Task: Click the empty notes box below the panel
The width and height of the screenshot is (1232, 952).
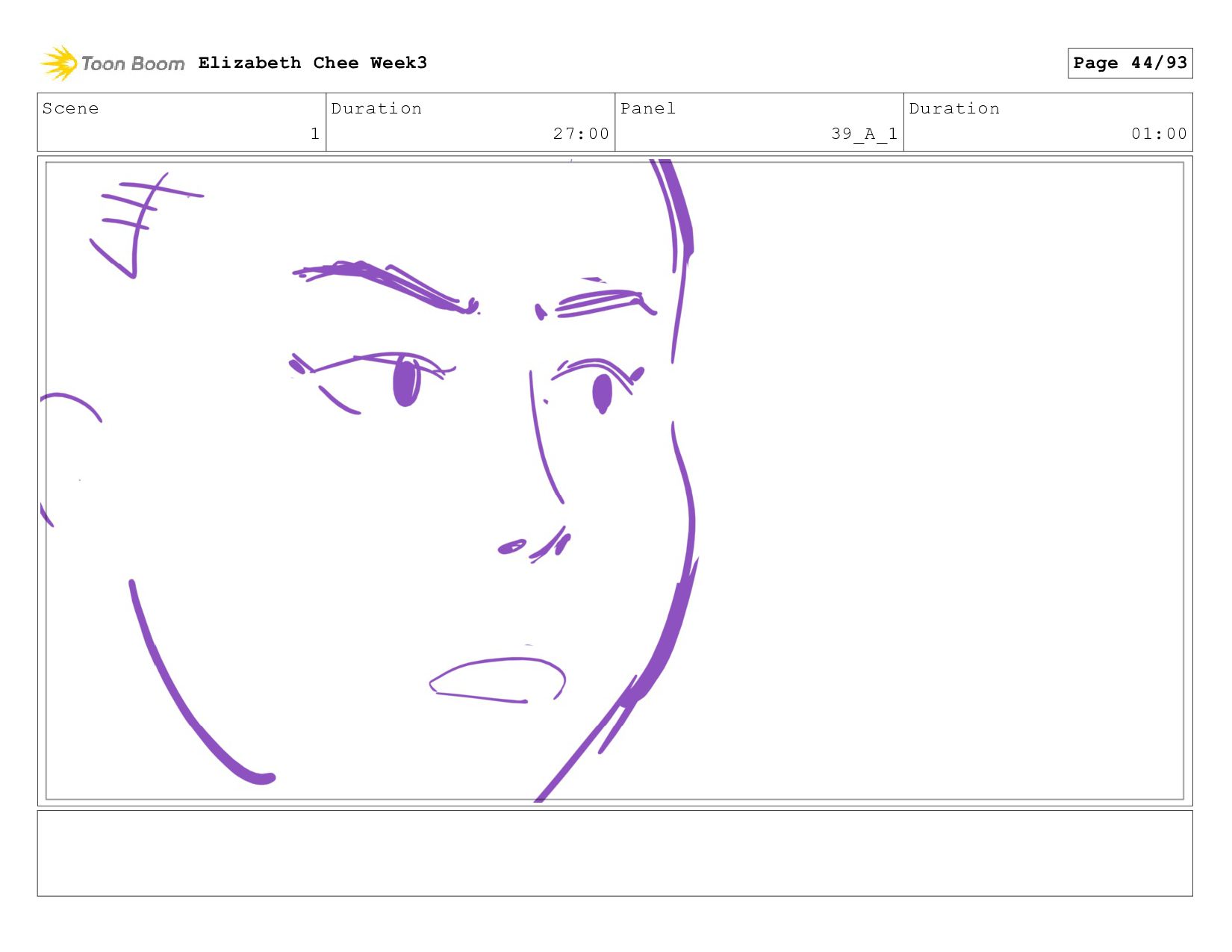Action: pyautogui.click(x=615, y=853)
